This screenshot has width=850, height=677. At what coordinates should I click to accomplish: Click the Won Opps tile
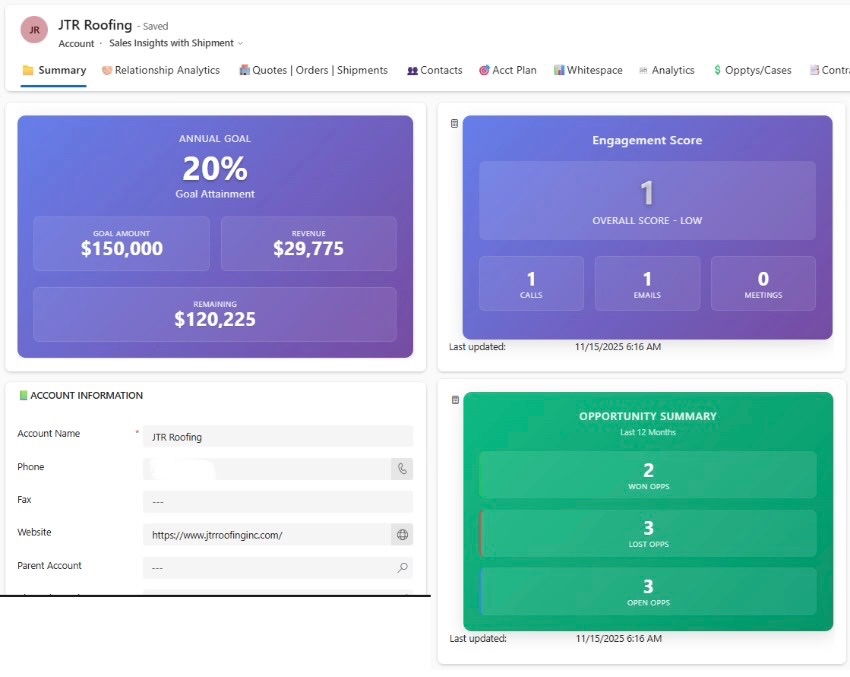tap(648, 475)
